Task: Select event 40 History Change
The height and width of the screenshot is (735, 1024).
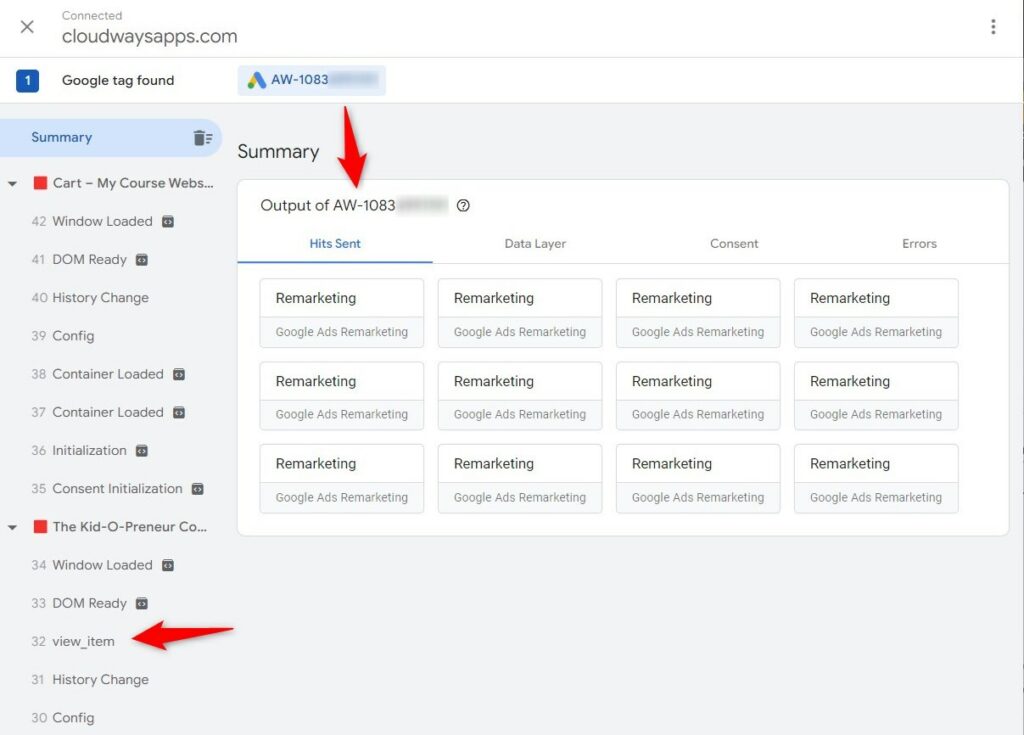Action: click(x=90, y=298)
